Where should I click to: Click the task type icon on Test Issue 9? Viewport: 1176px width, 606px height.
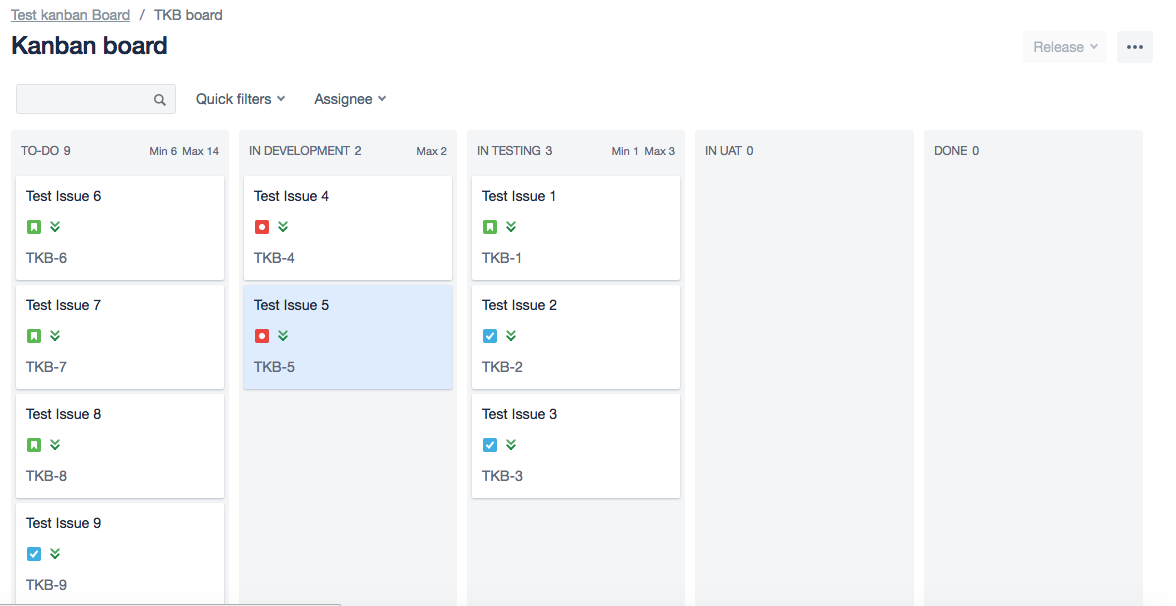(34, 554)
